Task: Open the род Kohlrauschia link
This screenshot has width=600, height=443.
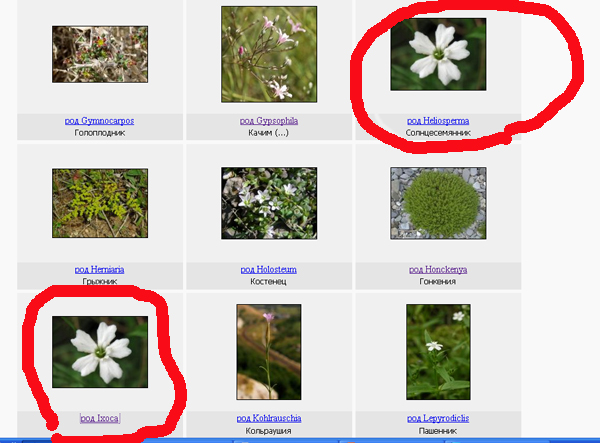Action: click(x=268, y=418)
